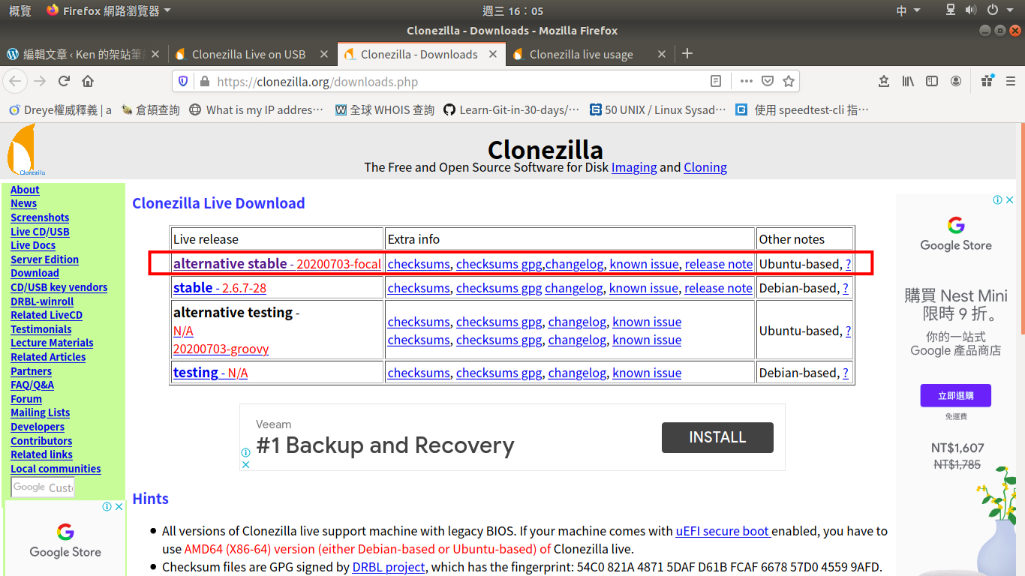Open volume control in top bar
1025x576 pixels.
[971, 10]
